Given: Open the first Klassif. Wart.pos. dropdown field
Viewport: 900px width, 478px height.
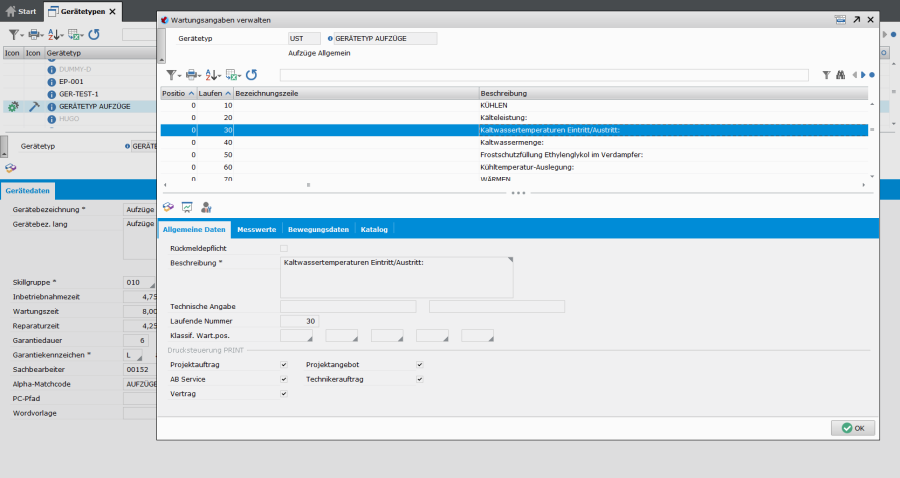Looking at the screenshot, I should pyautogui.click(x=296, y=335).
